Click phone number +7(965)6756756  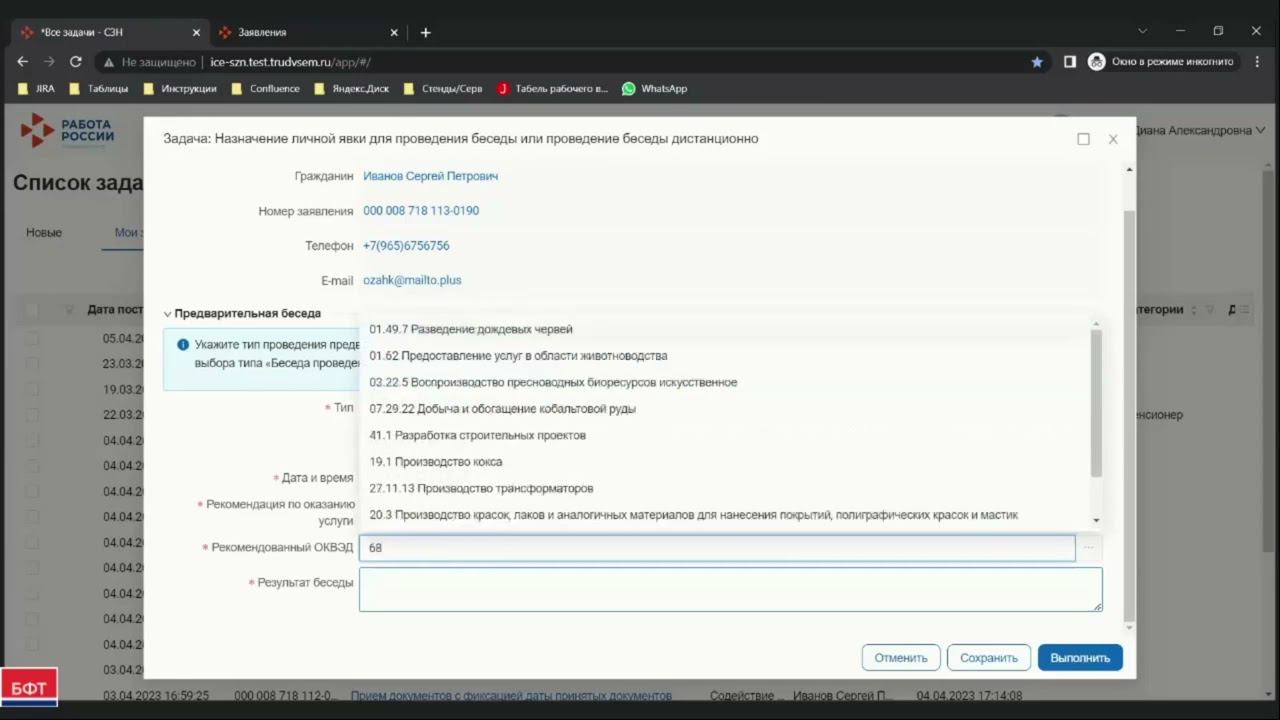tap(406, 246)
